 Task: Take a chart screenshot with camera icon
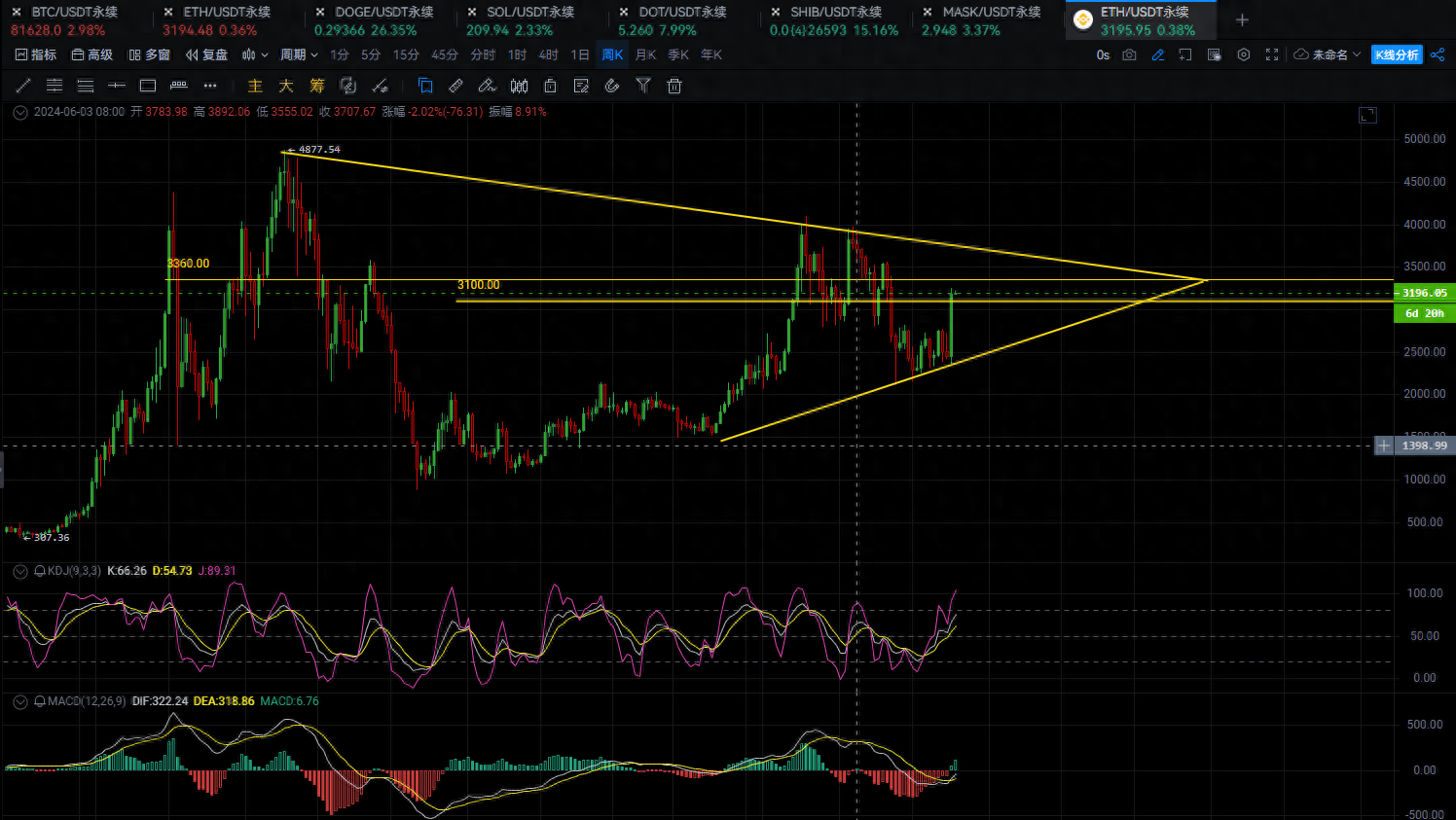point(1129,54)
